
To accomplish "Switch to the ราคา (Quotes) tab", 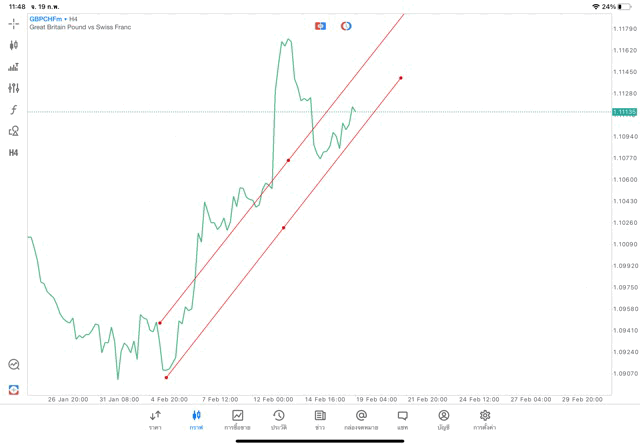I will point(155,419).
